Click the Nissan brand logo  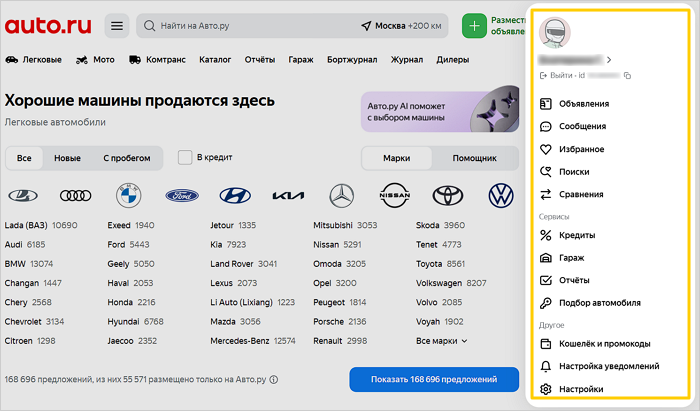(395, 195)
